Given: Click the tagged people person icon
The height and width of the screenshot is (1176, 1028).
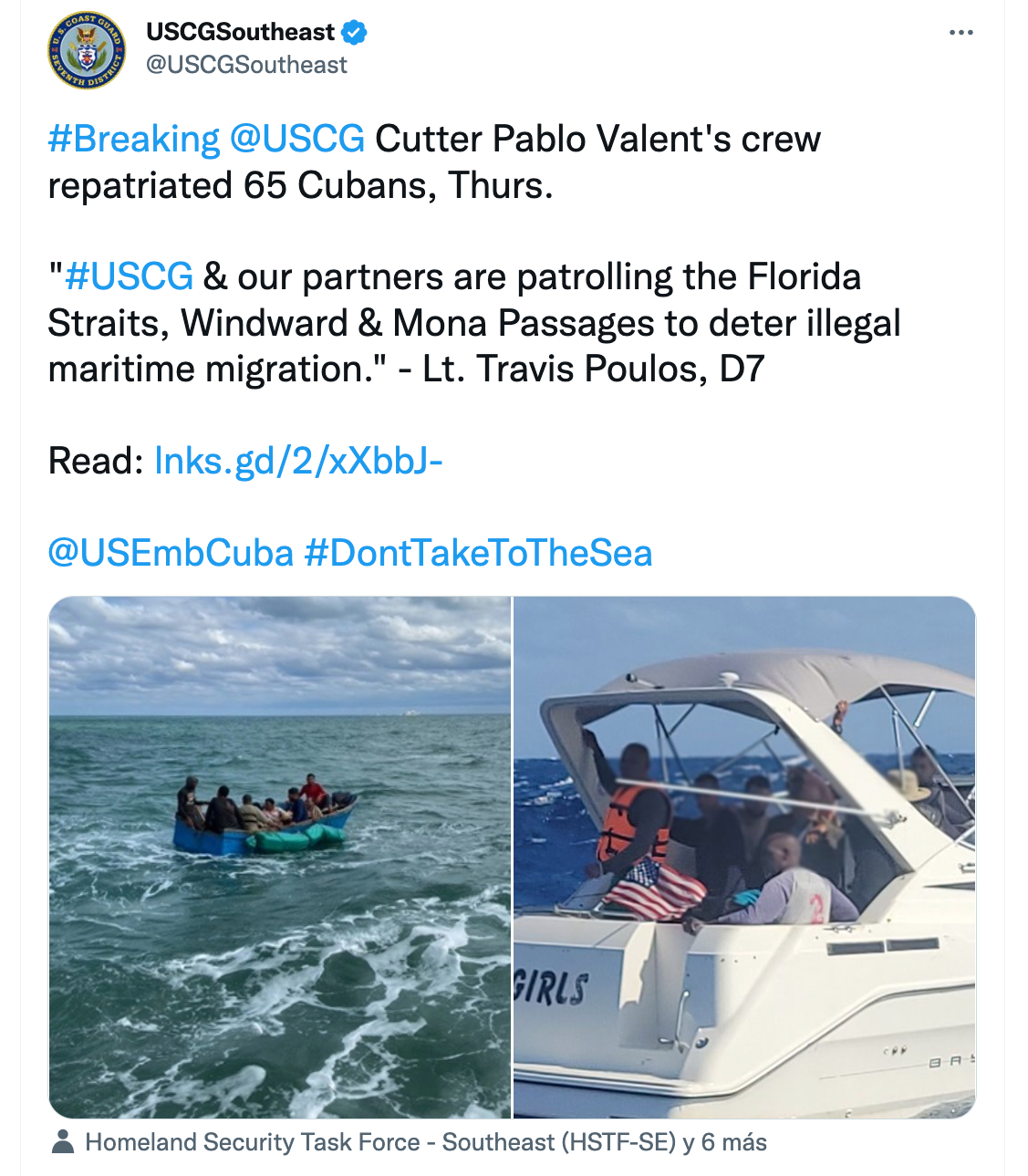Looking at the screenshot, I should click(63, 1141).
